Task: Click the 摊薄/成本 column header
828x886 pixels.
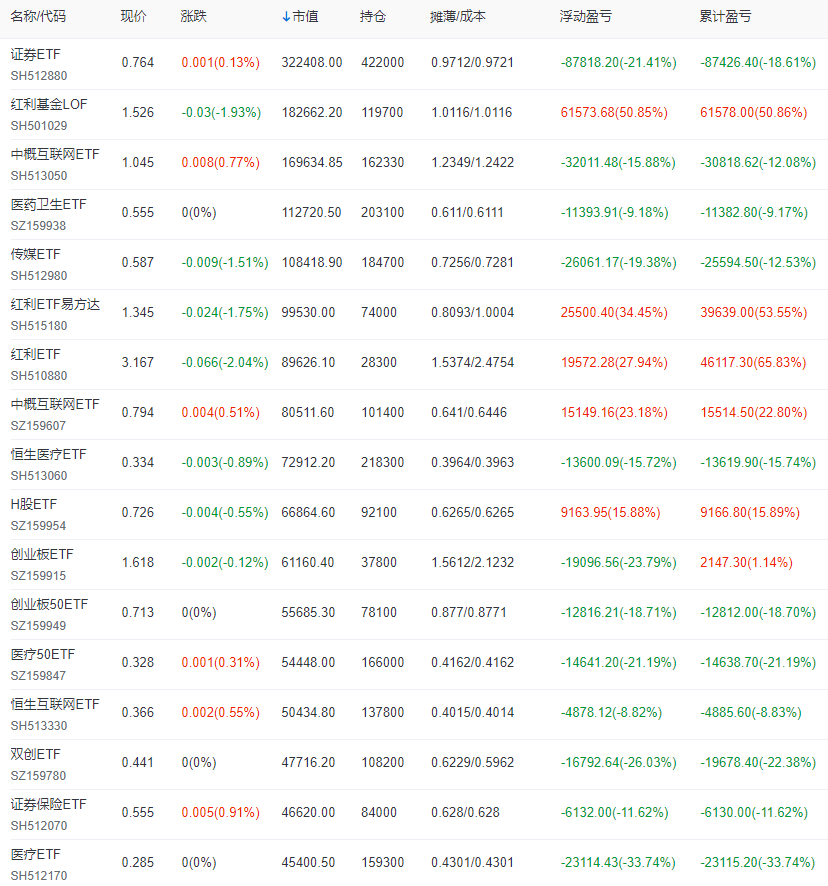Action: [458, 16]
